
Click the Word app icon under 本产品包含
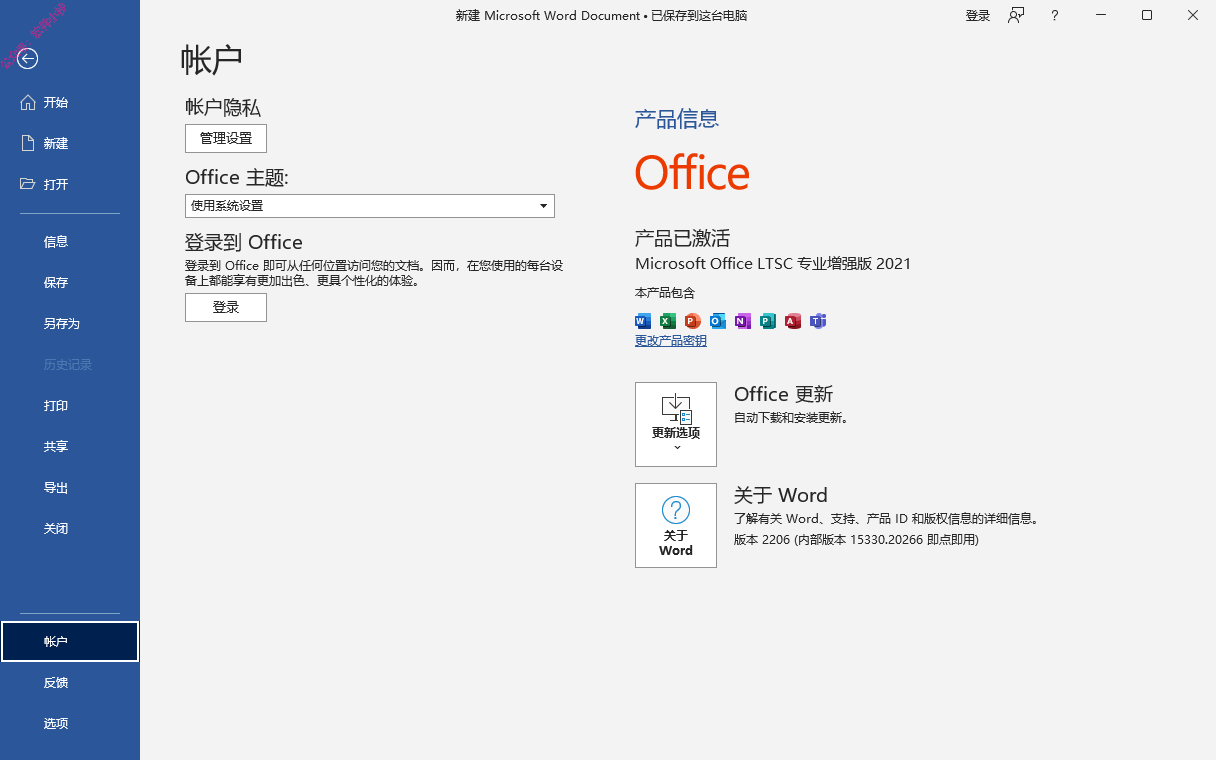pyautogui.click(x=643, y=321)
